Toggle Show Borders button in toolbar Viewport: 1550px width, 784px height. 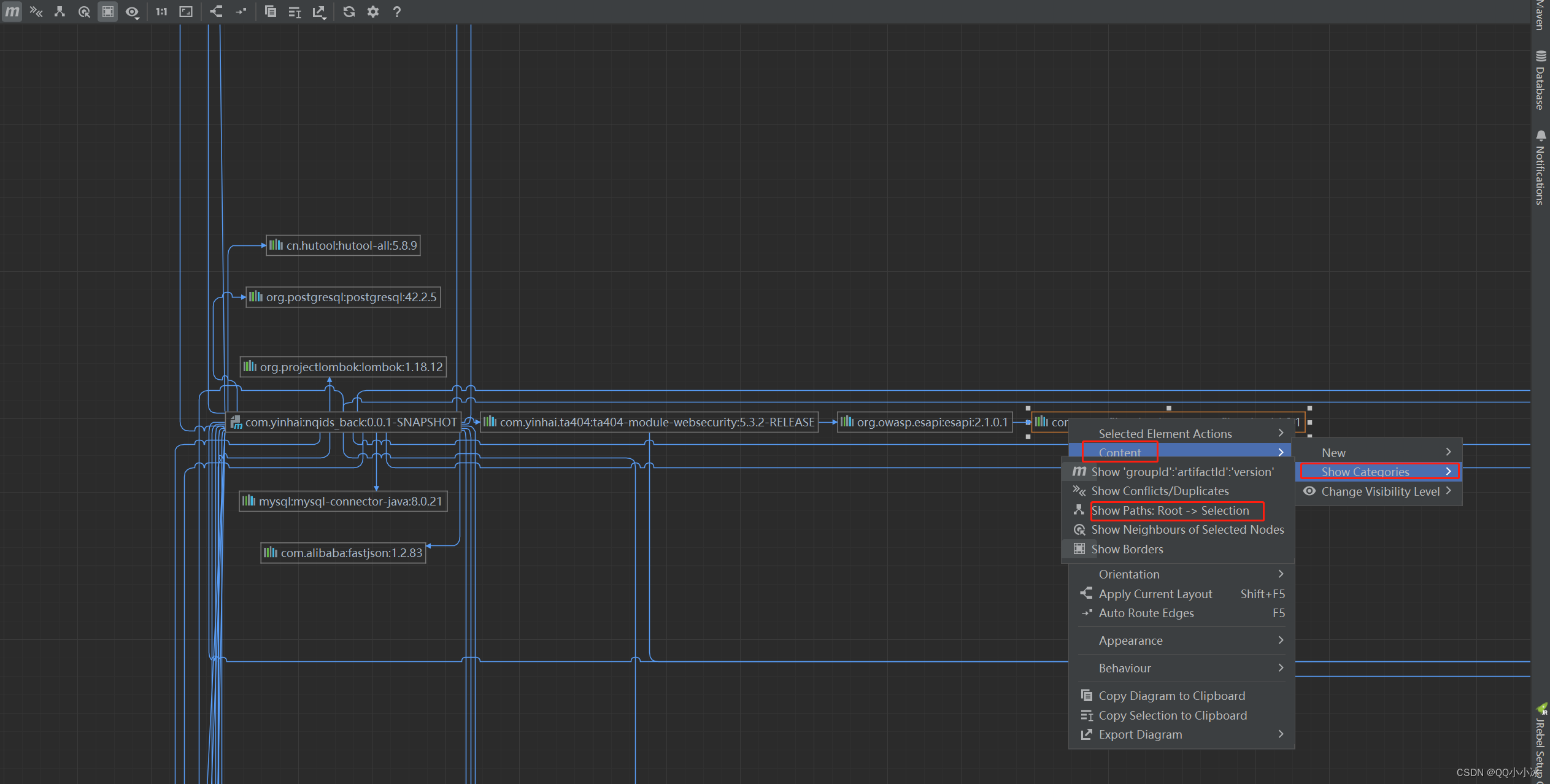tap(107, 12)
